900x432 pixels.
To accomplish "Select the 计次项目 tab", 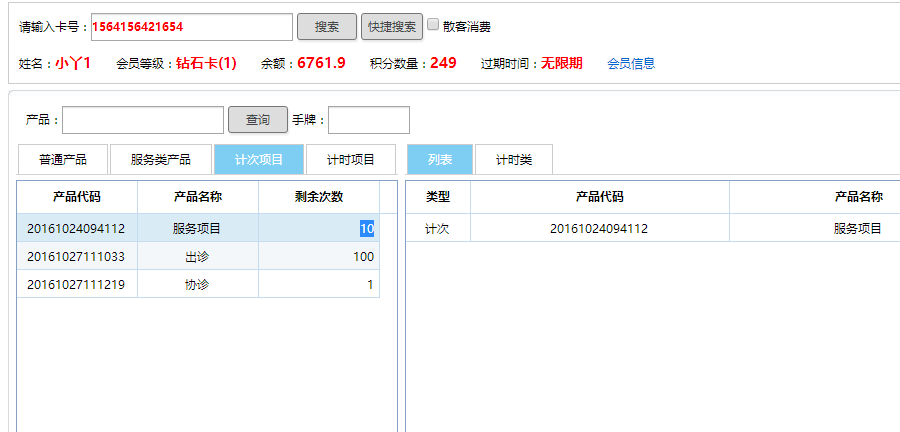I will (x=259, y=159).
